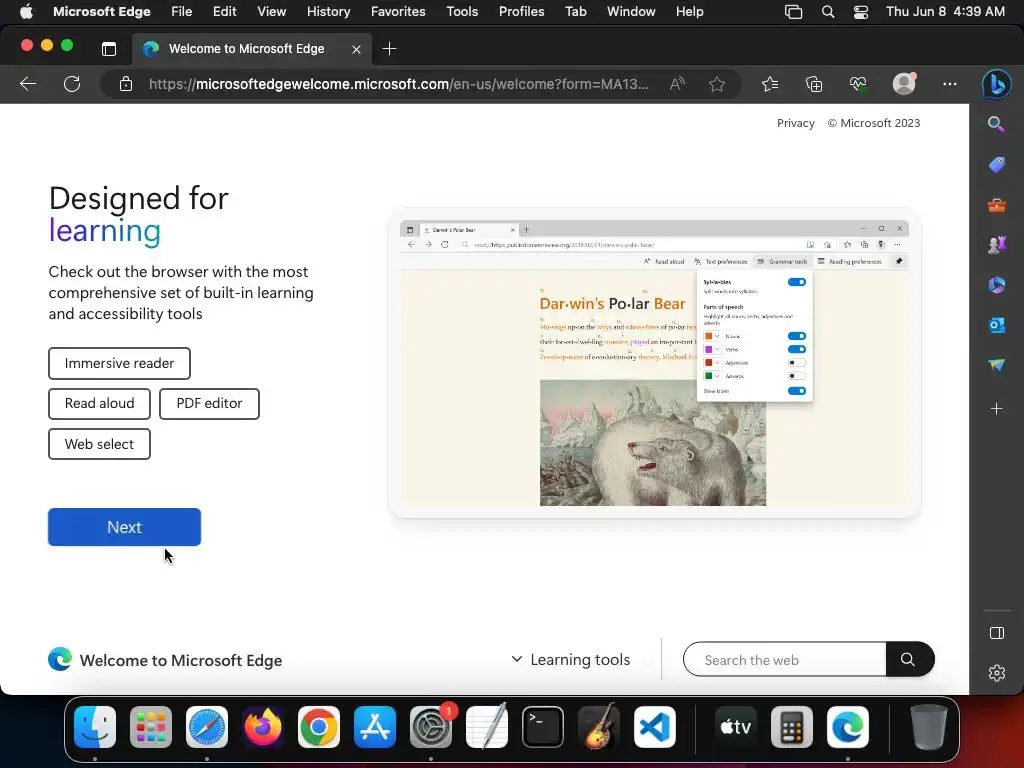Screen dimensions: 1024x768
Task: Reload the page with the refresh icon
Action: (x=72, y=84)
